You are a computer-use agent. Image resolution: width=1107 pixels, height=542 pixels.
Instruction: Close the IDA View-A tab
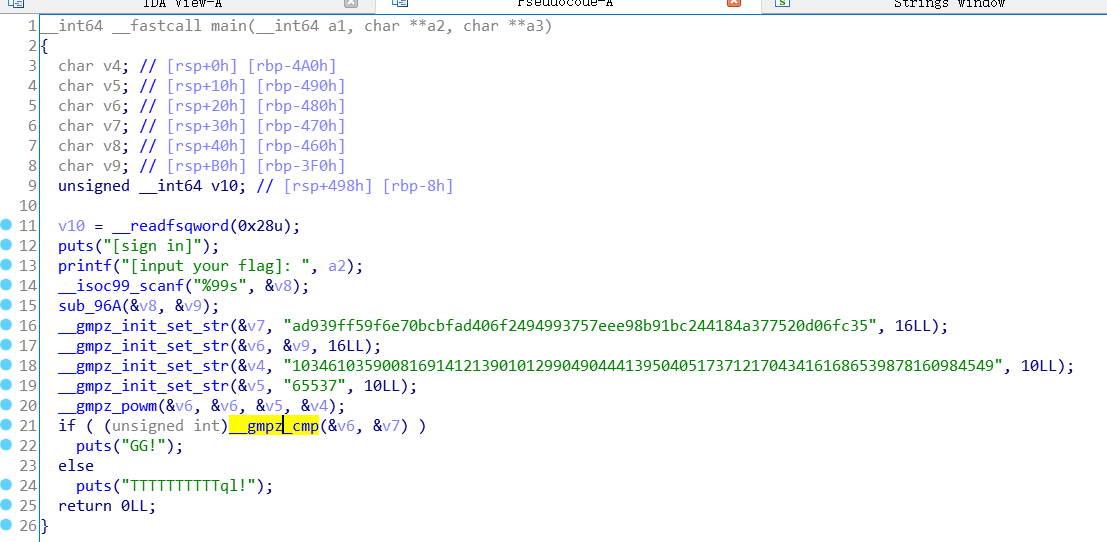click(x=351, y=4)
